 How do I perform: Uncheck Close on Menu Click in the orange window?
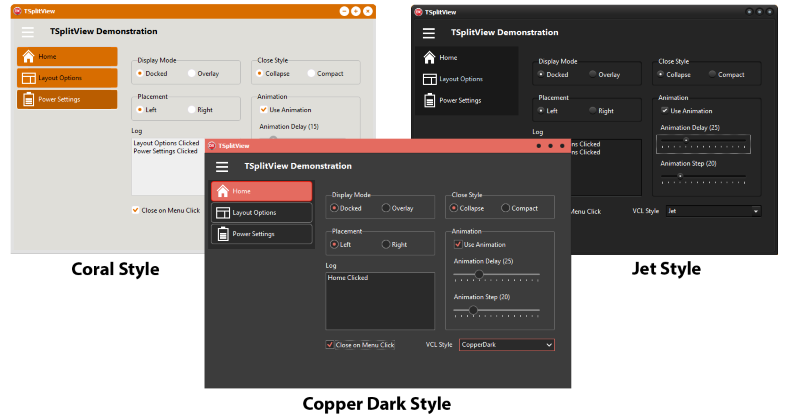135,210
